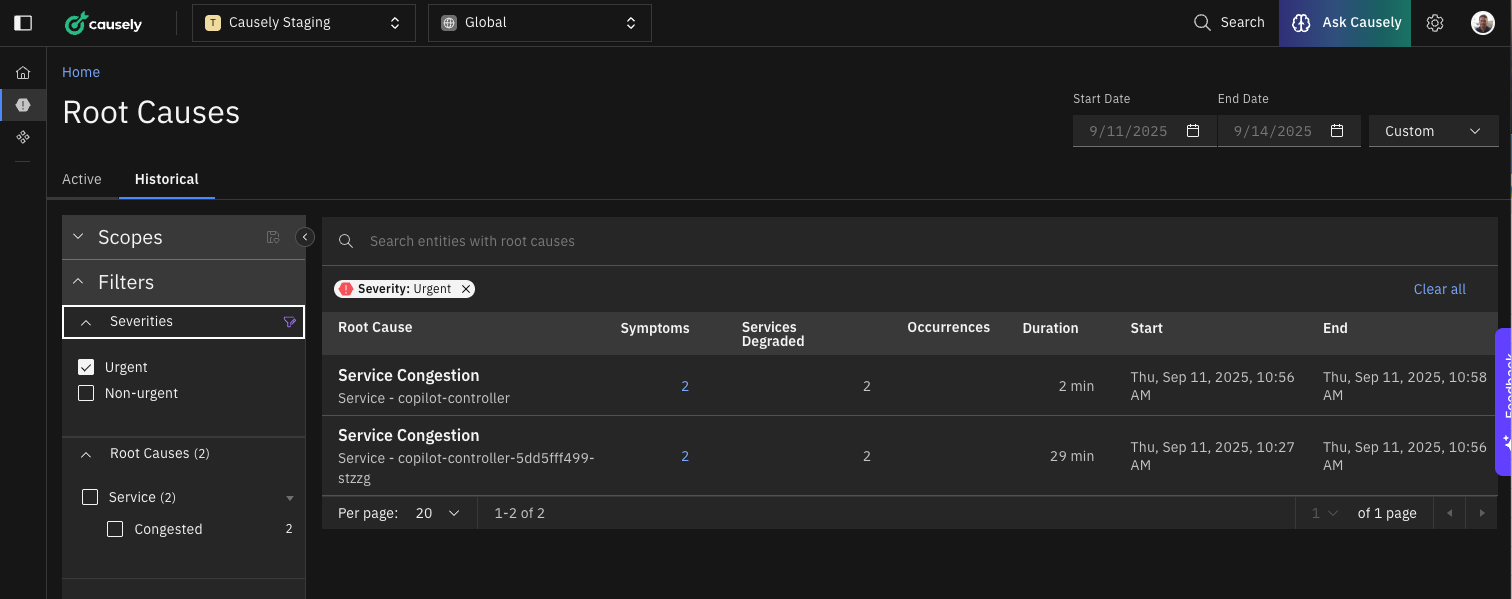Screen dimensions: 1512x599
Task: Enable the Non-urgent checkbox
Action: tap(86, 393)
